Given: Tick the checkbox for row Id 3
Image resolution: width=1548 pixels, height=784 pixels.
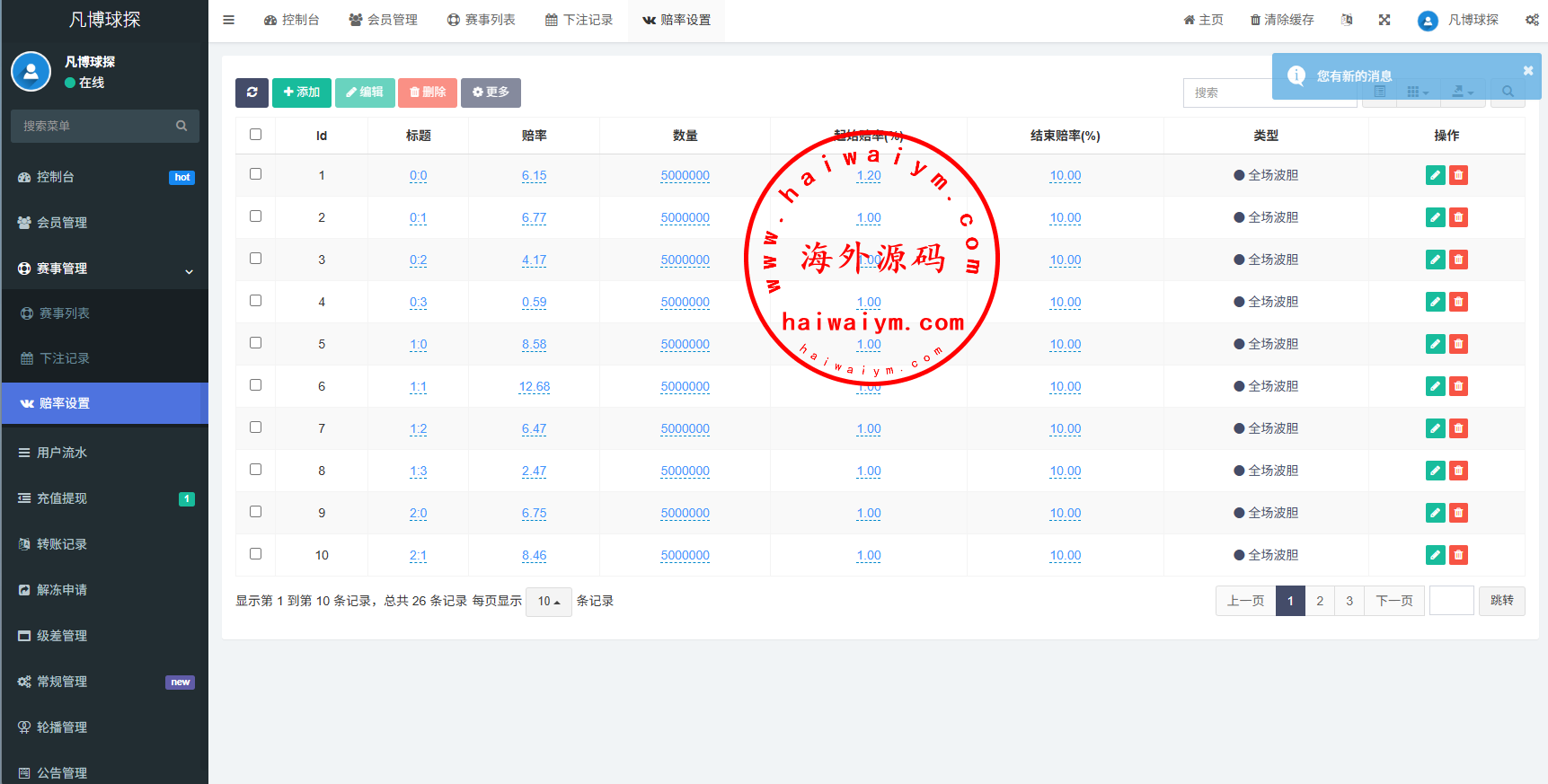Looking at the screenshot, I should pos(256,259).
